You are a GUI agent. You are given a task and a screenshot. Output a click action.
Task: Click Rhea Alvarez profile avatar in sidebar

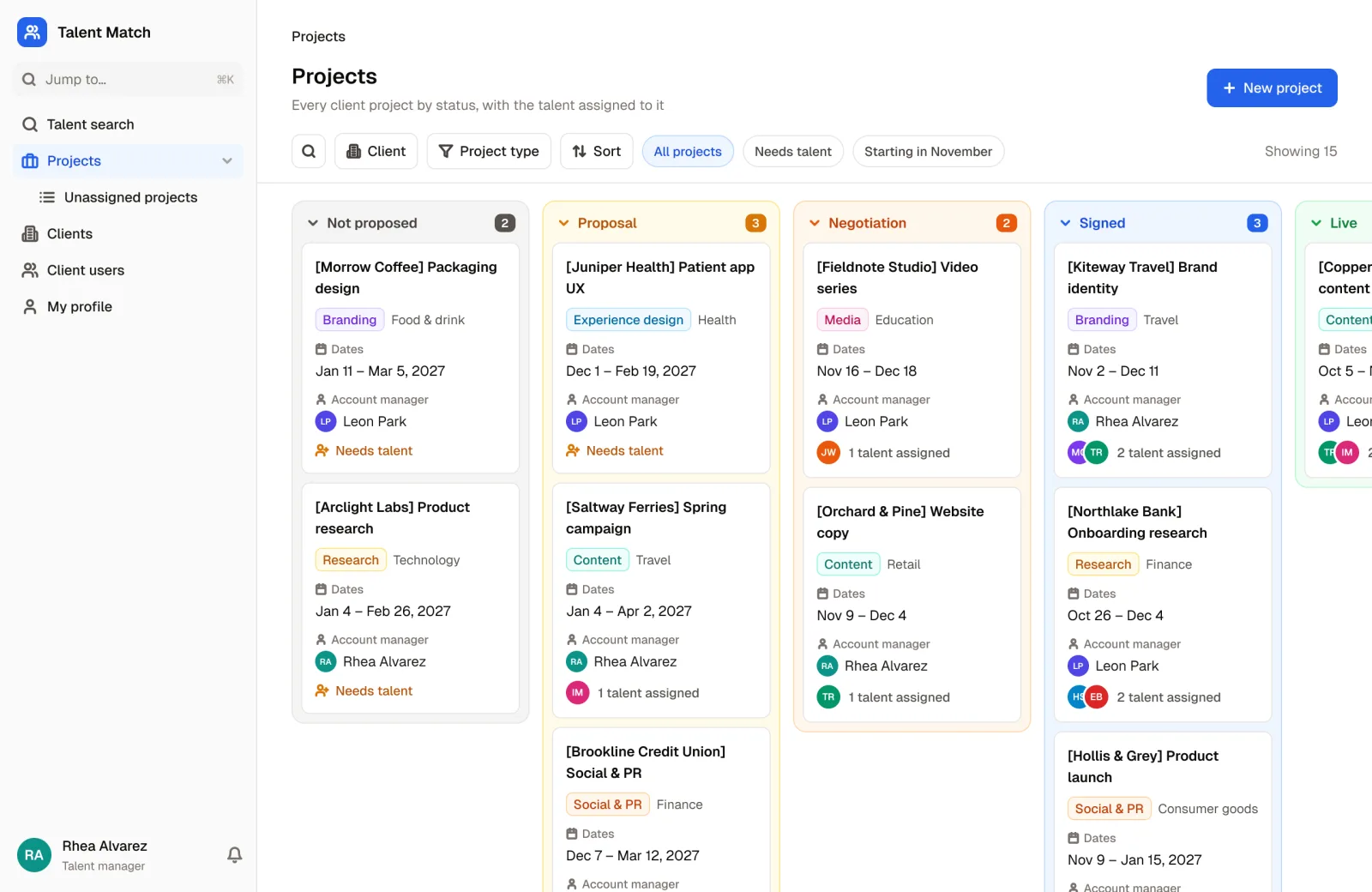click(x=34, y=855)
